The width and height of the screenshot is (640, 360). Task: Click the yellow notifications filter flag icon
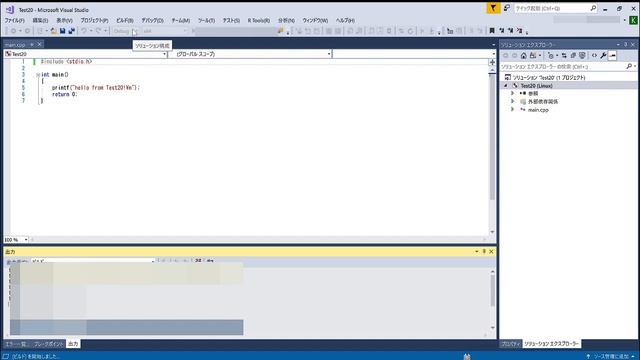[493, 8]
